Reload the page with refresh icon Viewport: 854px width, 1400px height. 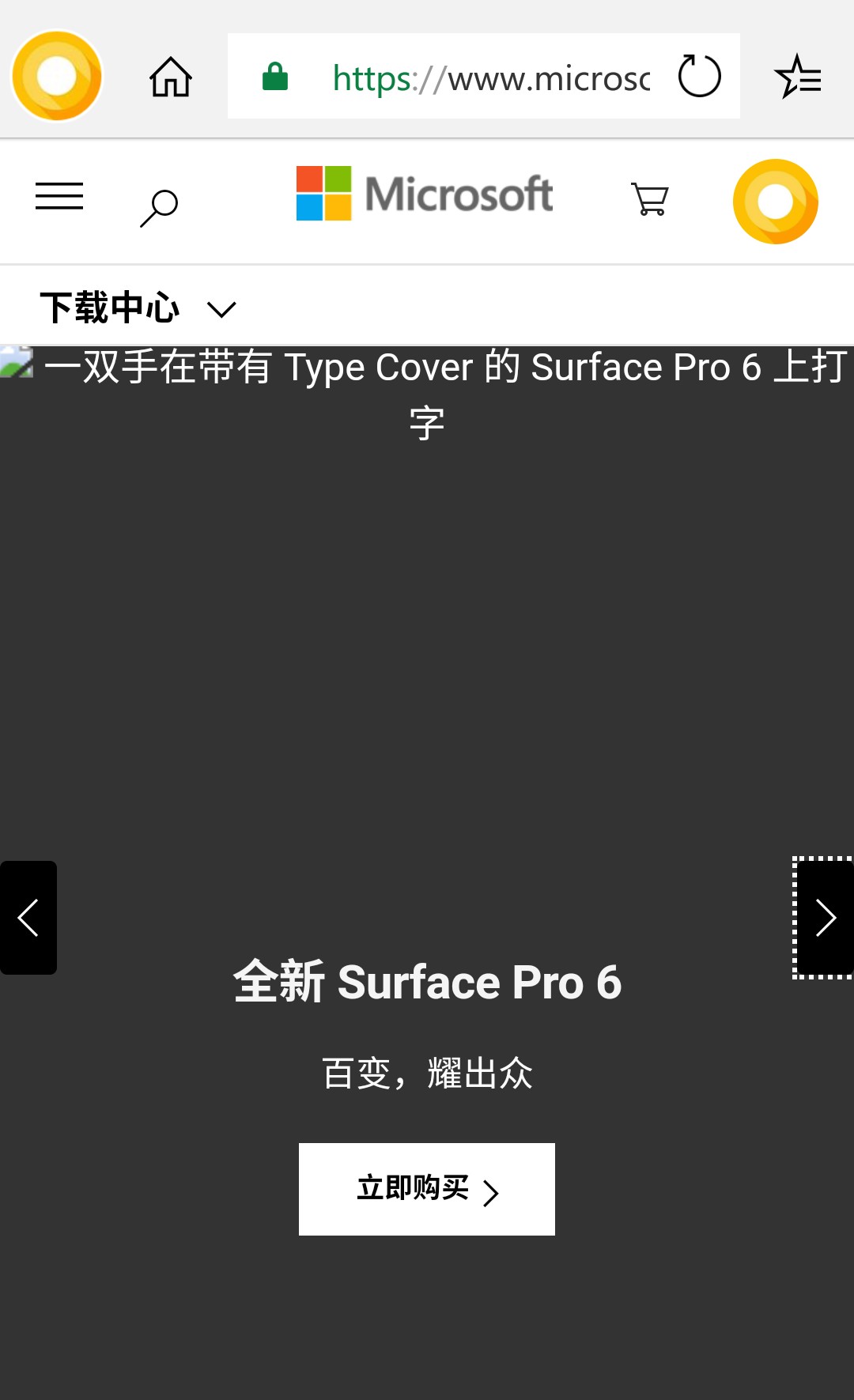(700, 76)
